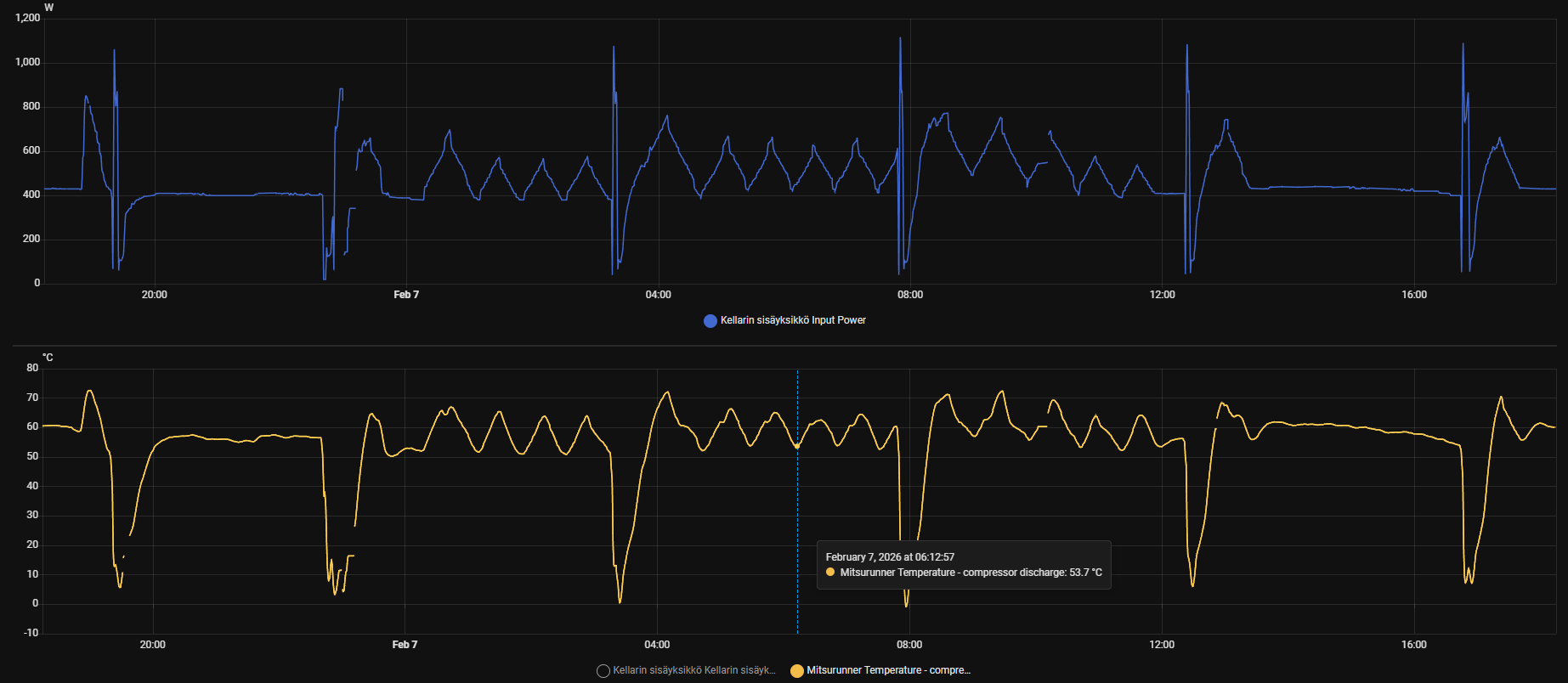Click the yellow dot inside the tooltip
This screenshot has width=1568, height=683.
pos(830,573)
